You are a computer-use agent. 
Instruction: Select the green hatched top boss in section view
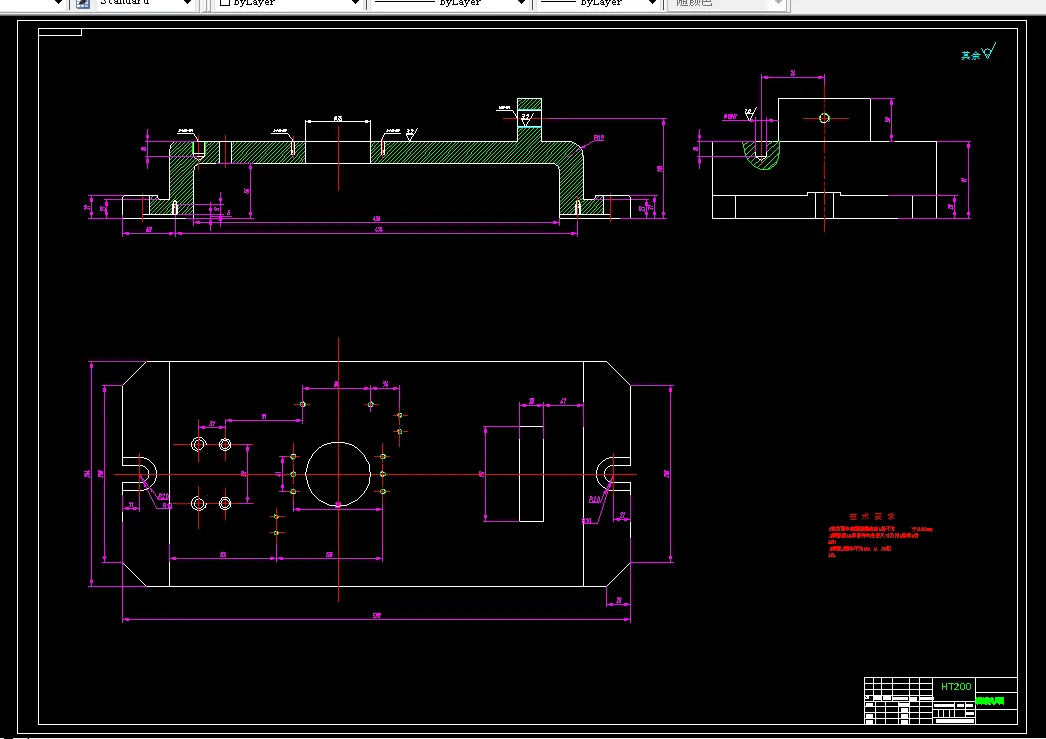(530, 119)
